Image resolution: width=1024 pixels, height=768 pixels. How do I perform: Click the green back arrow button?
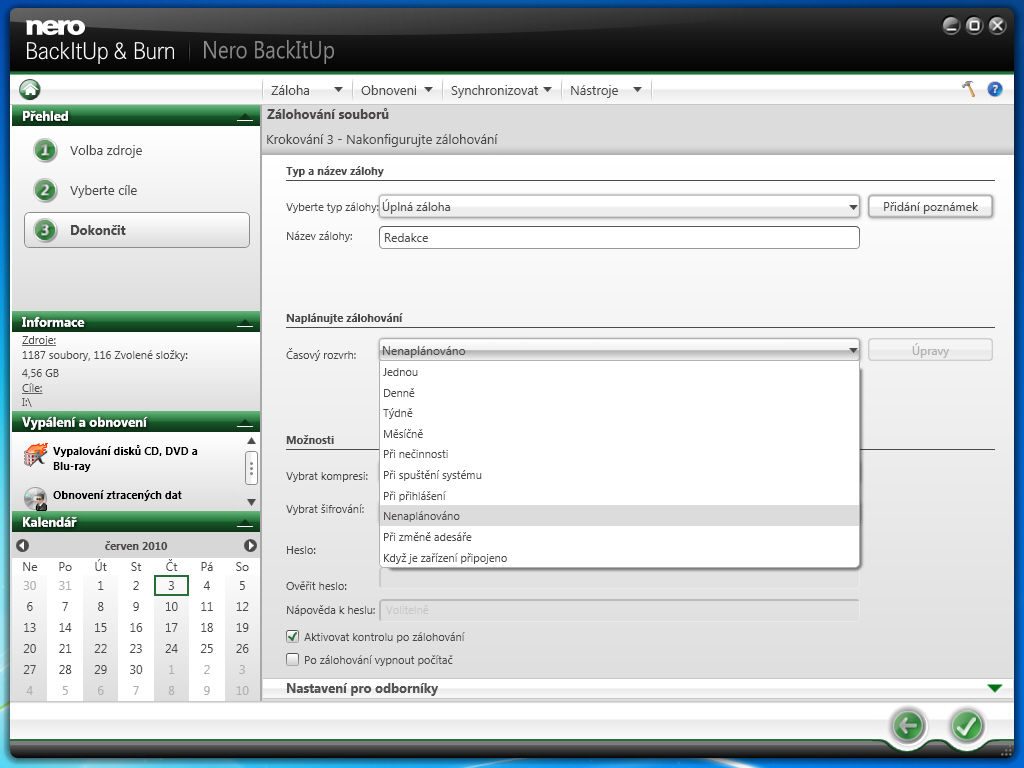click(x=908, y=726)
